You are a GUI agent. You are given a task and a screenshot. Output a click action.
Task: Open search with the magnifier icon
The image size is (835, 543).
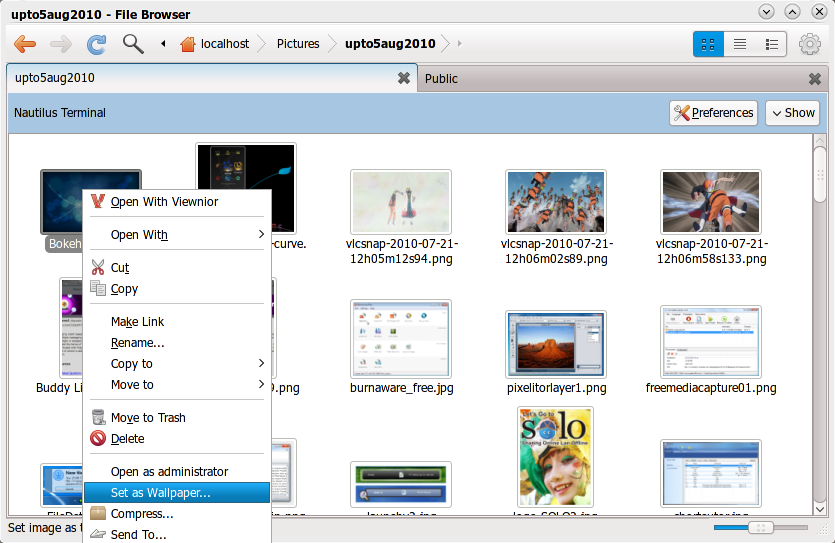(x=133, y=44)
